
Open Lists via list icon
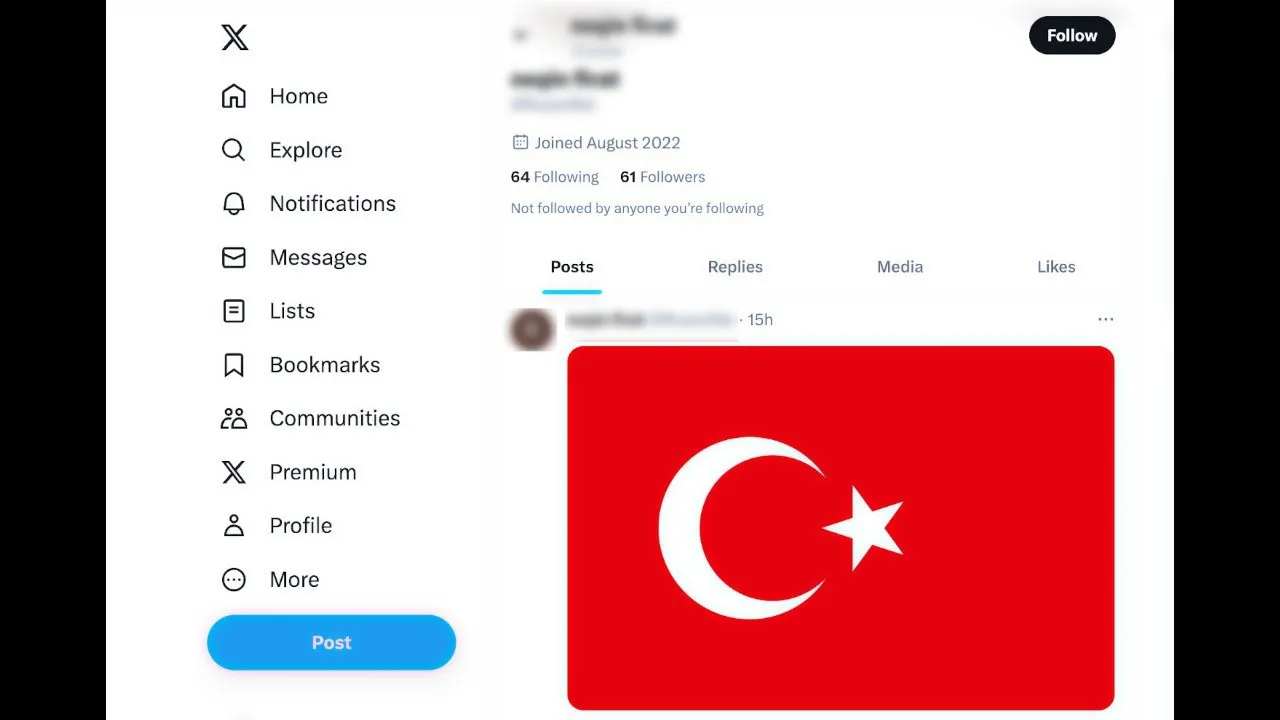233,311
